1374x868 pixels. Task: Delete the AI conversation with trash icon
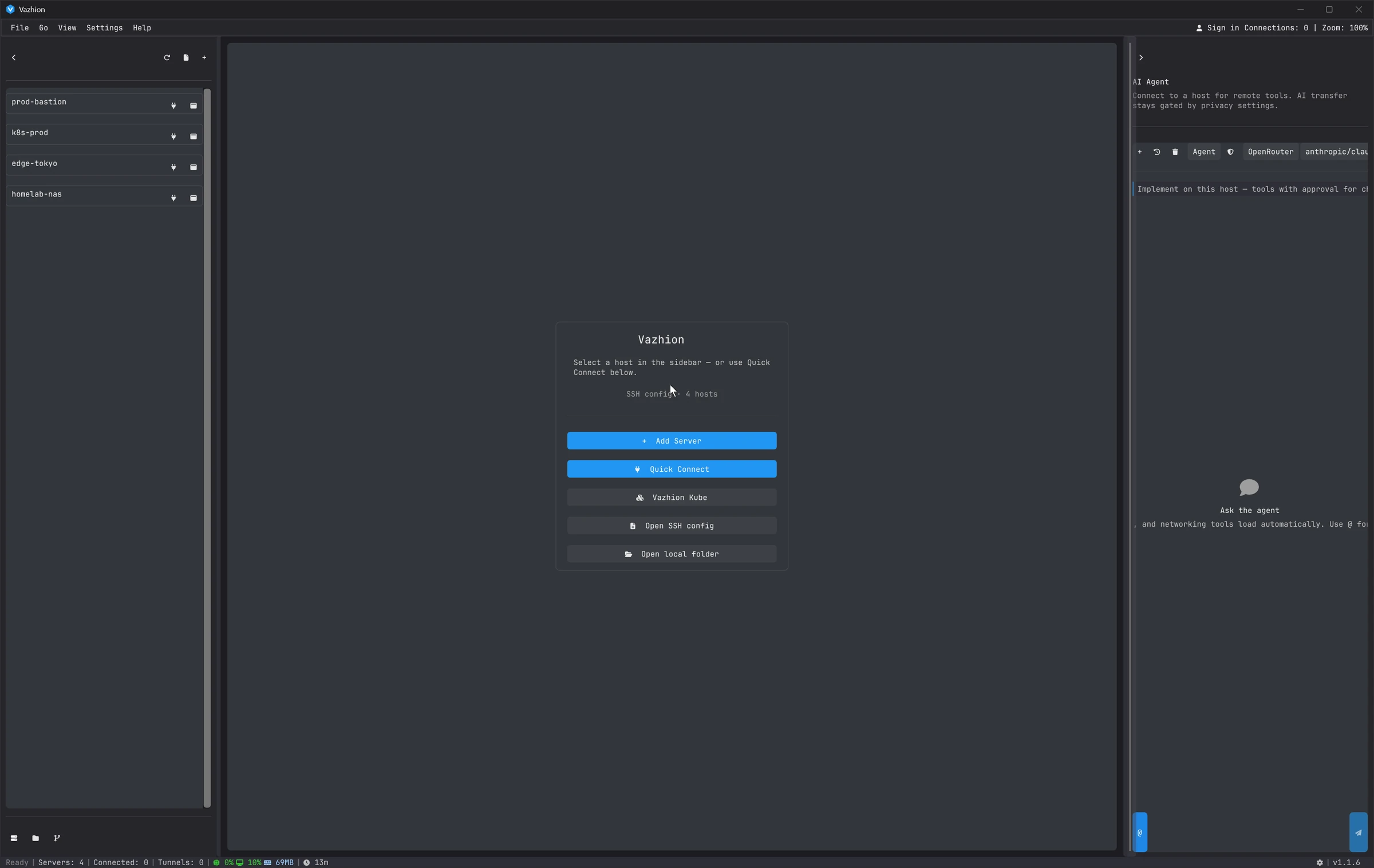[x=1175, y=152]
